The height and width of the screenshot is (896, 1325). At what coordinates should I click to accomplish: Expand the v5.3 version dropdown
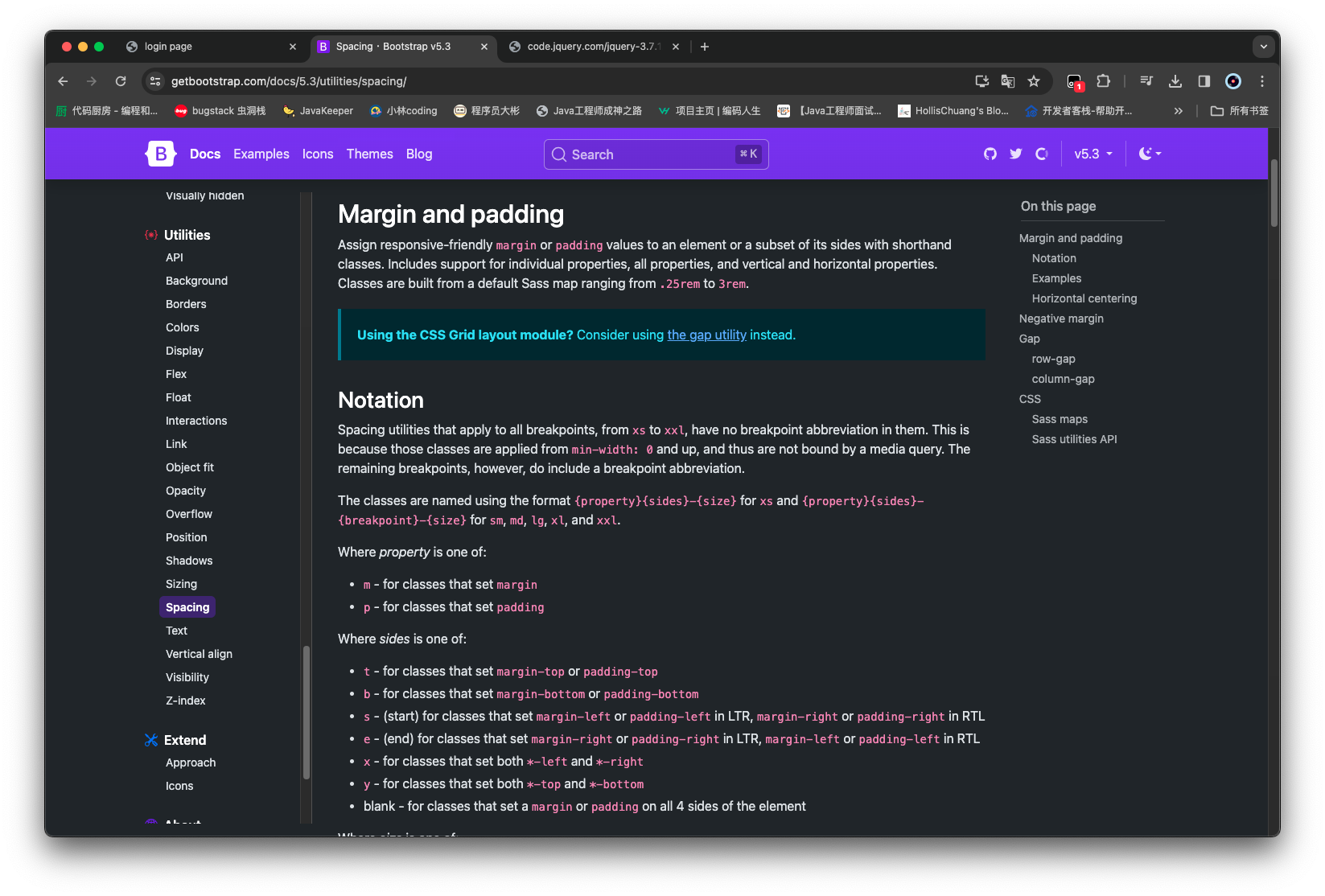1093,154
